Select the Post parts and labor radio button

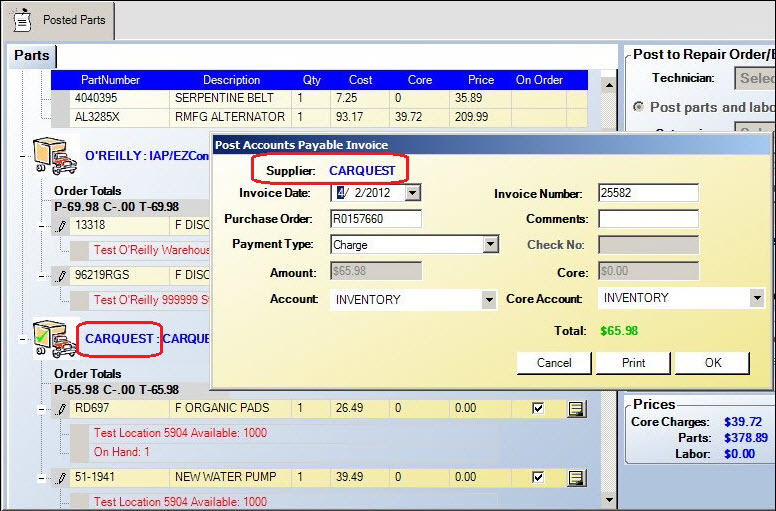[638, 107]
